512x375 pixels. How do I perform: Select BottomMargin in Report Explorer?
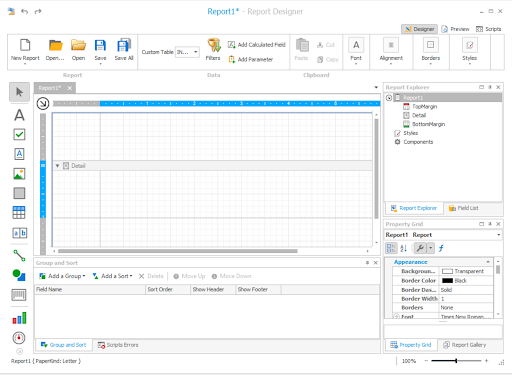pyautogui.click(x=424, y=124)
